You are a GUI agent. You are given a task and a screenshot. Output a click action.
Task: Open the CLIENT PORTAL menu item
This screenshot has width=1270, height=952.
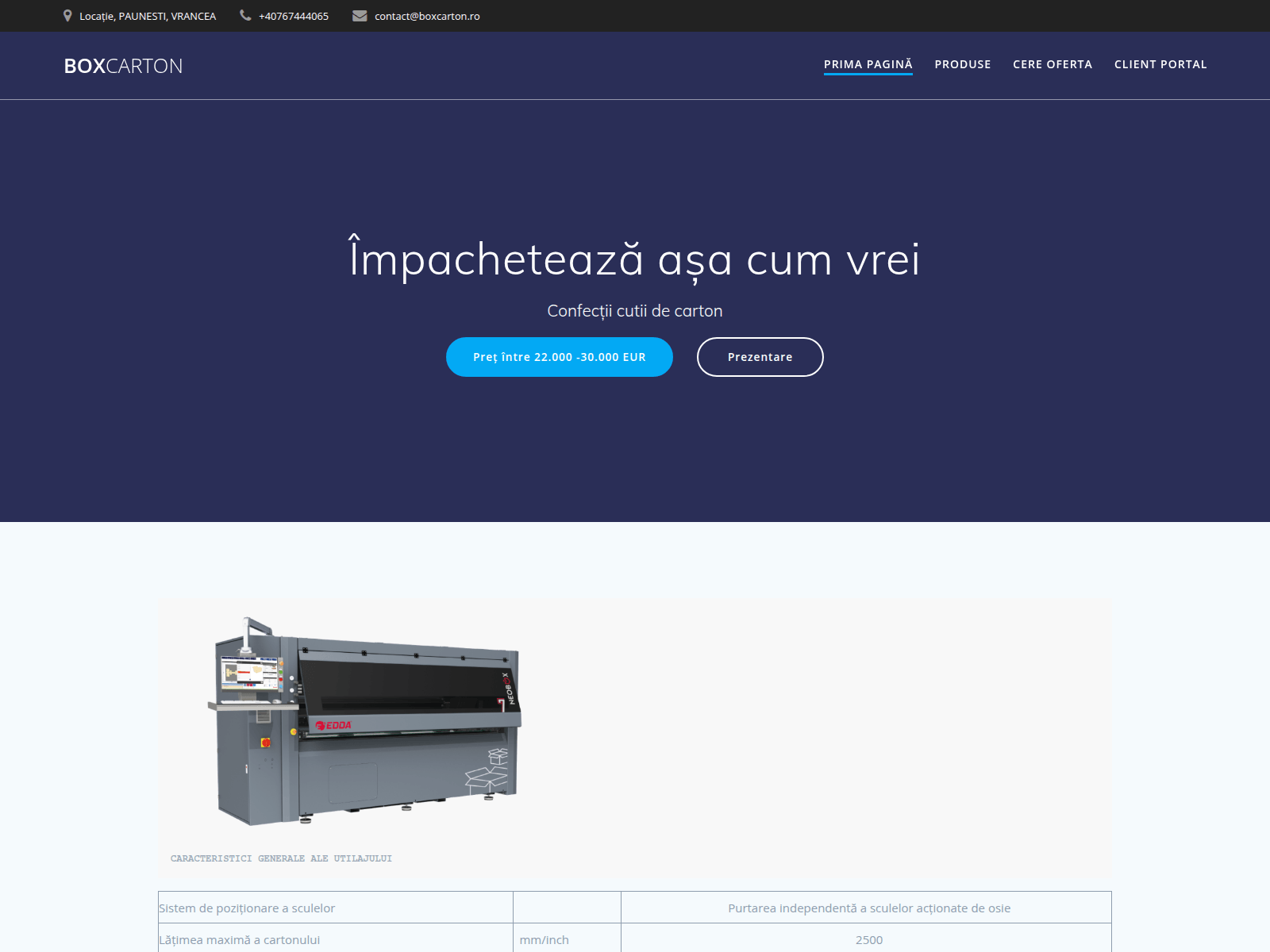[1160, 64]
